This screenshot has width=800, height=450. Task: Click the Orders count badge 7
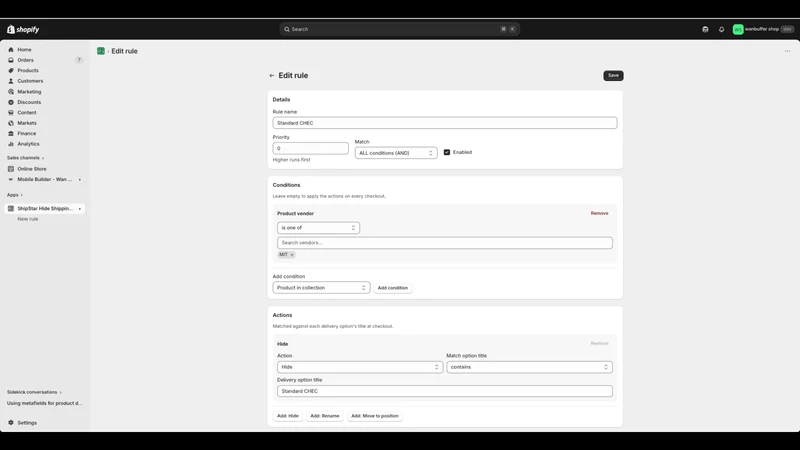79,60
